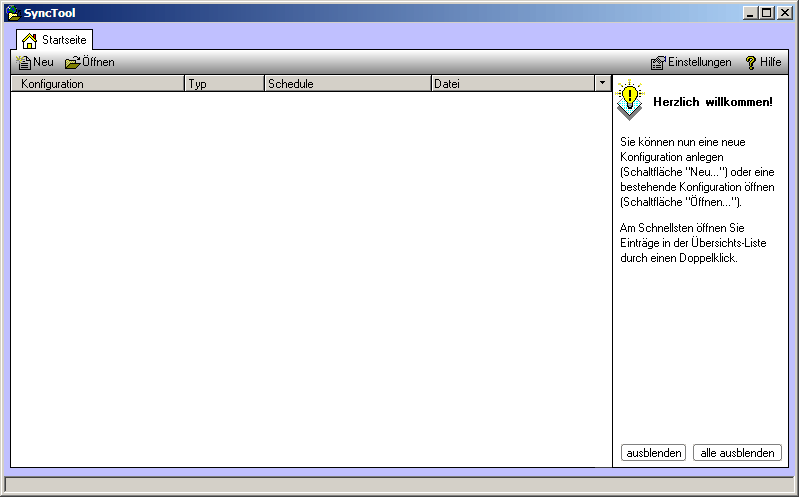Viewport: 799px width, 497px height.
Task: Switch to the Startseite tab
Action: (56, 40)
